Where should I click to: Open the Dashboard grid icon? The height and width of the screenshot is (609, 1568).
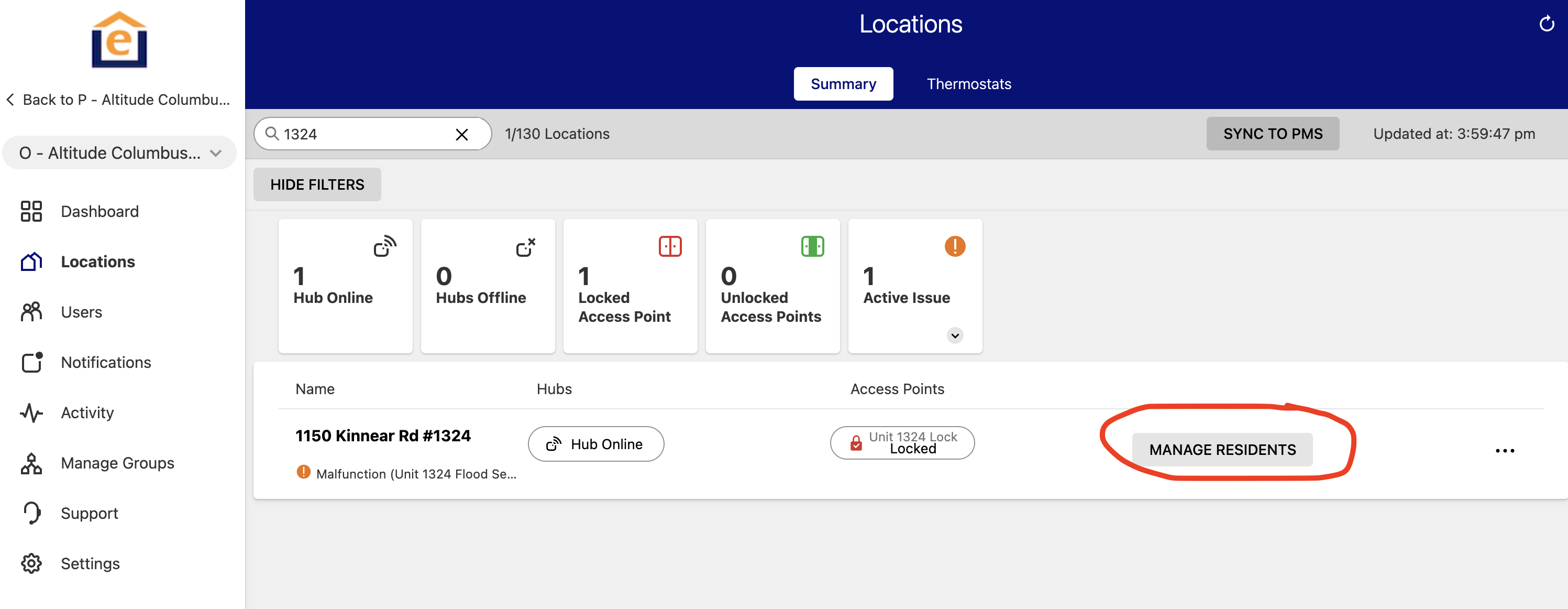[31, 211]
